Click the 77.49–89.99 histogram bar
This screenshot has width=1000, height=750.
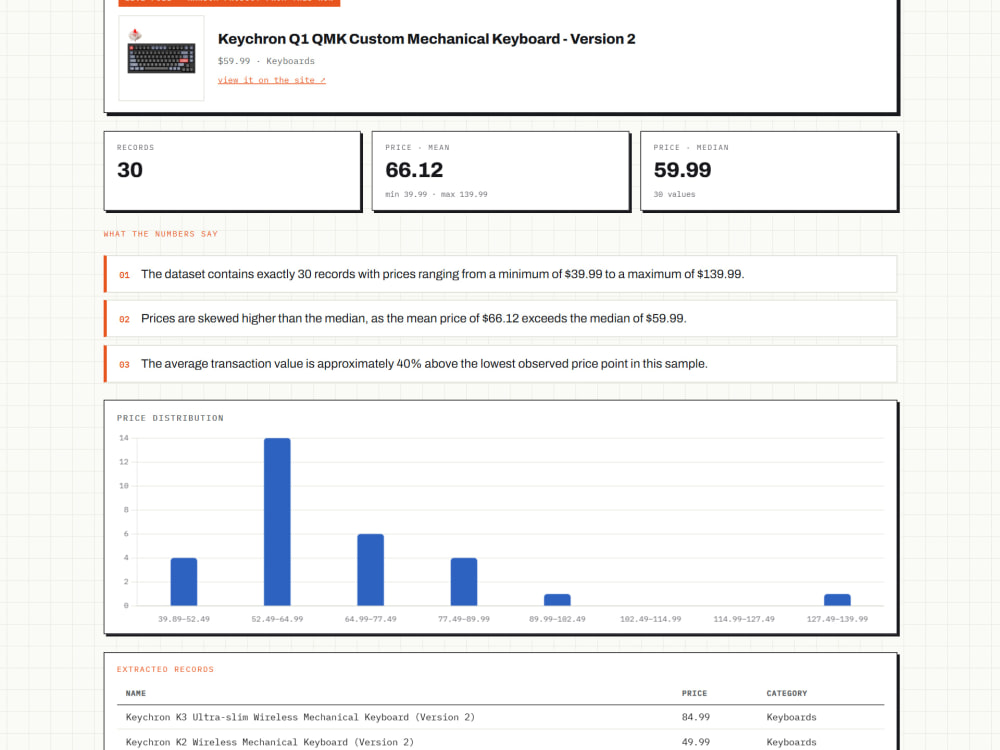[464, 582]
